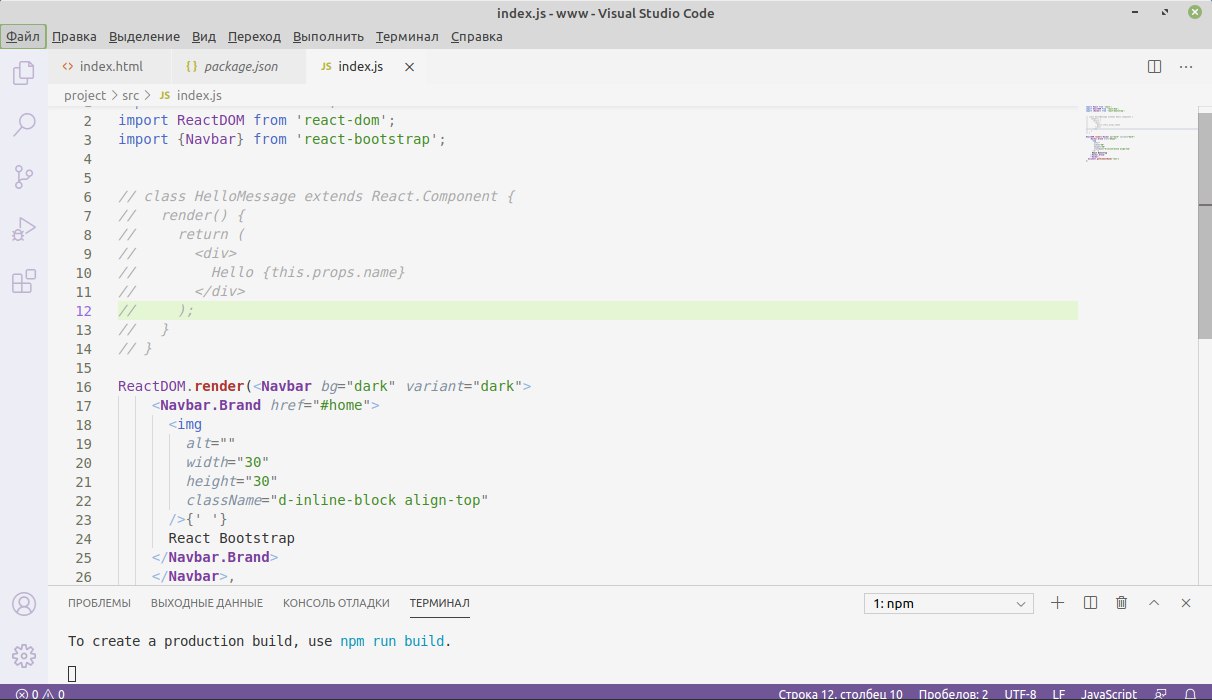Click cursor position 'Строка 12, столбец 10'
The height and width of the screenshot is (700, 1212).
[x=841, y=693]
